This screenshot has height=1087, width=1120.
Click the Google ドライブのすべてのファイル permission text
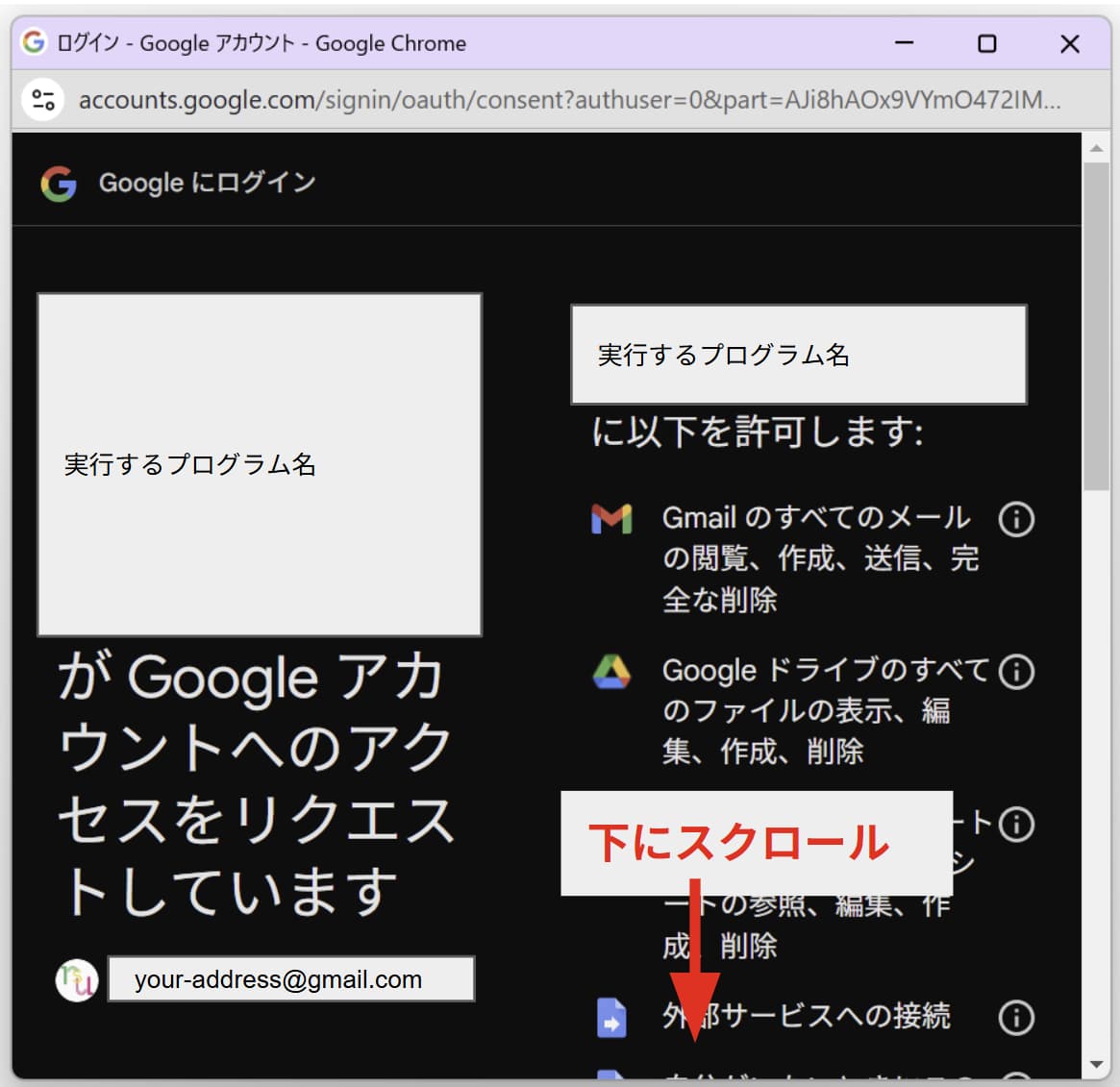click(x=826, y=710)
